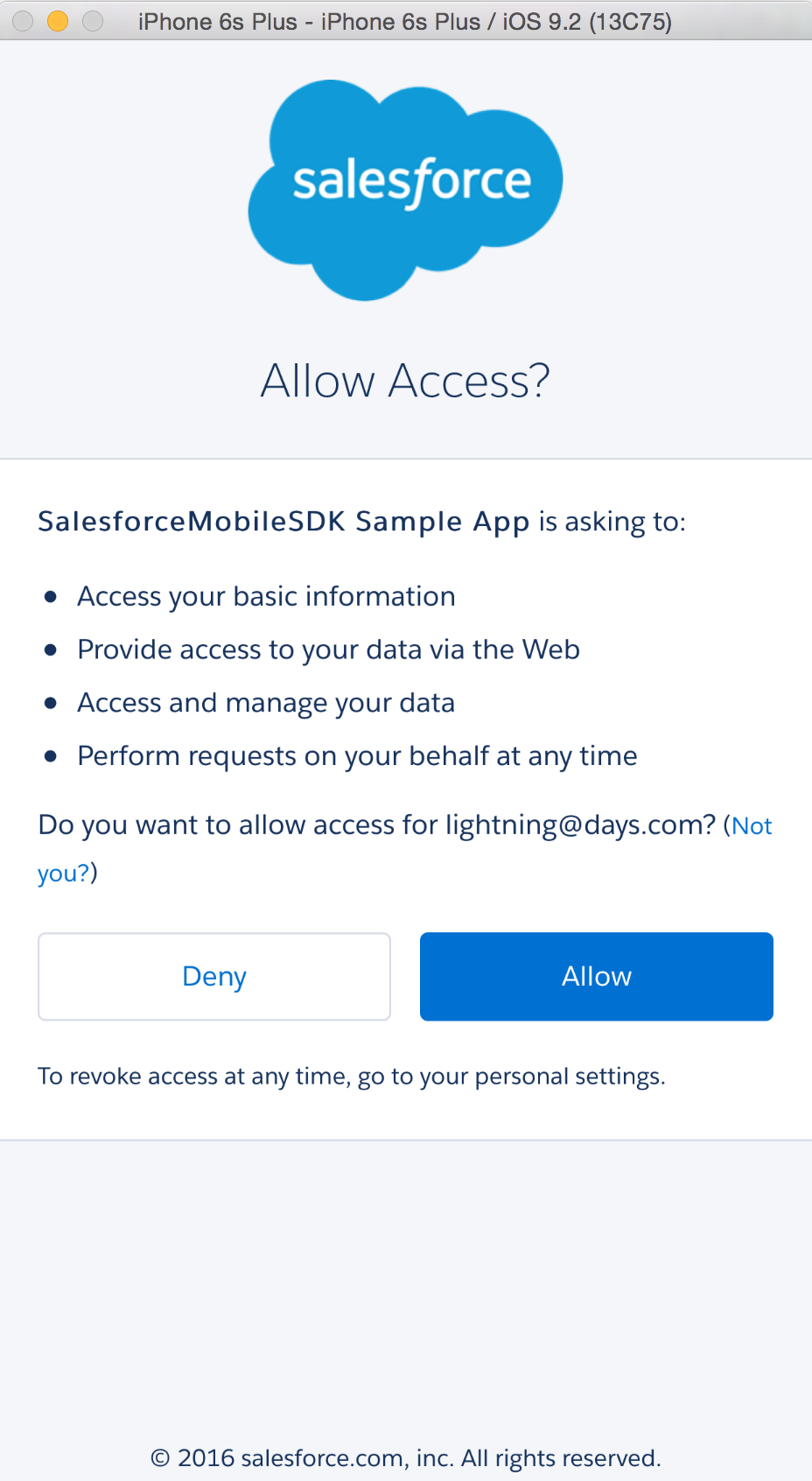The image size is (812, 1481).
Task: Click the yellow minimize window button
Action: point(58,21)
